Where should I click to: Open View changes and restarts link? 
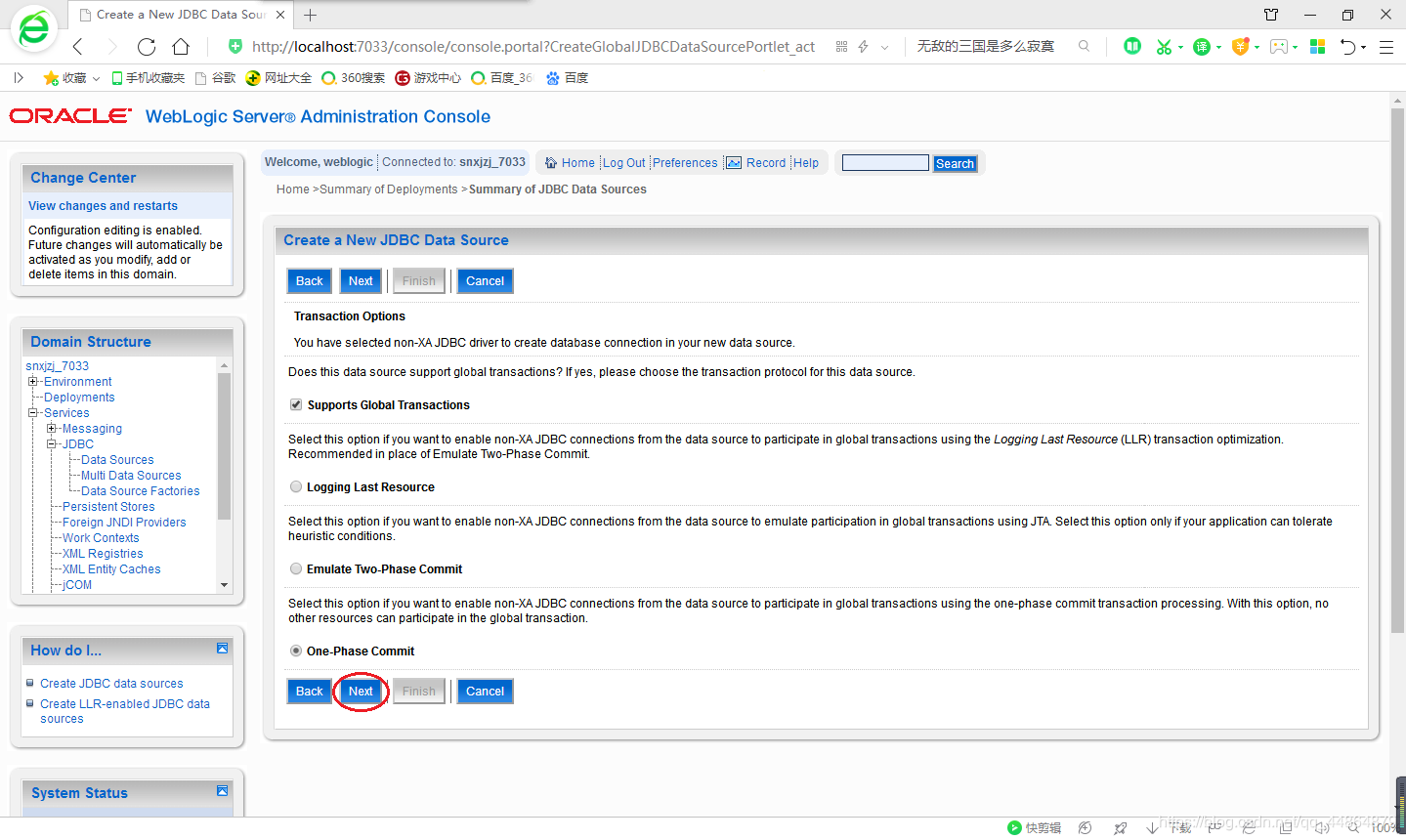[x=103, y=206]
